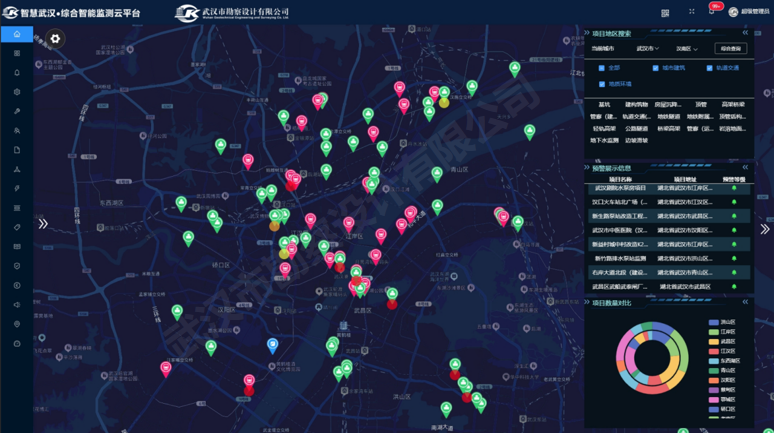
Task: Open the network topology sidebar icon
Action: pyautogui.click(x=17, y=169)
